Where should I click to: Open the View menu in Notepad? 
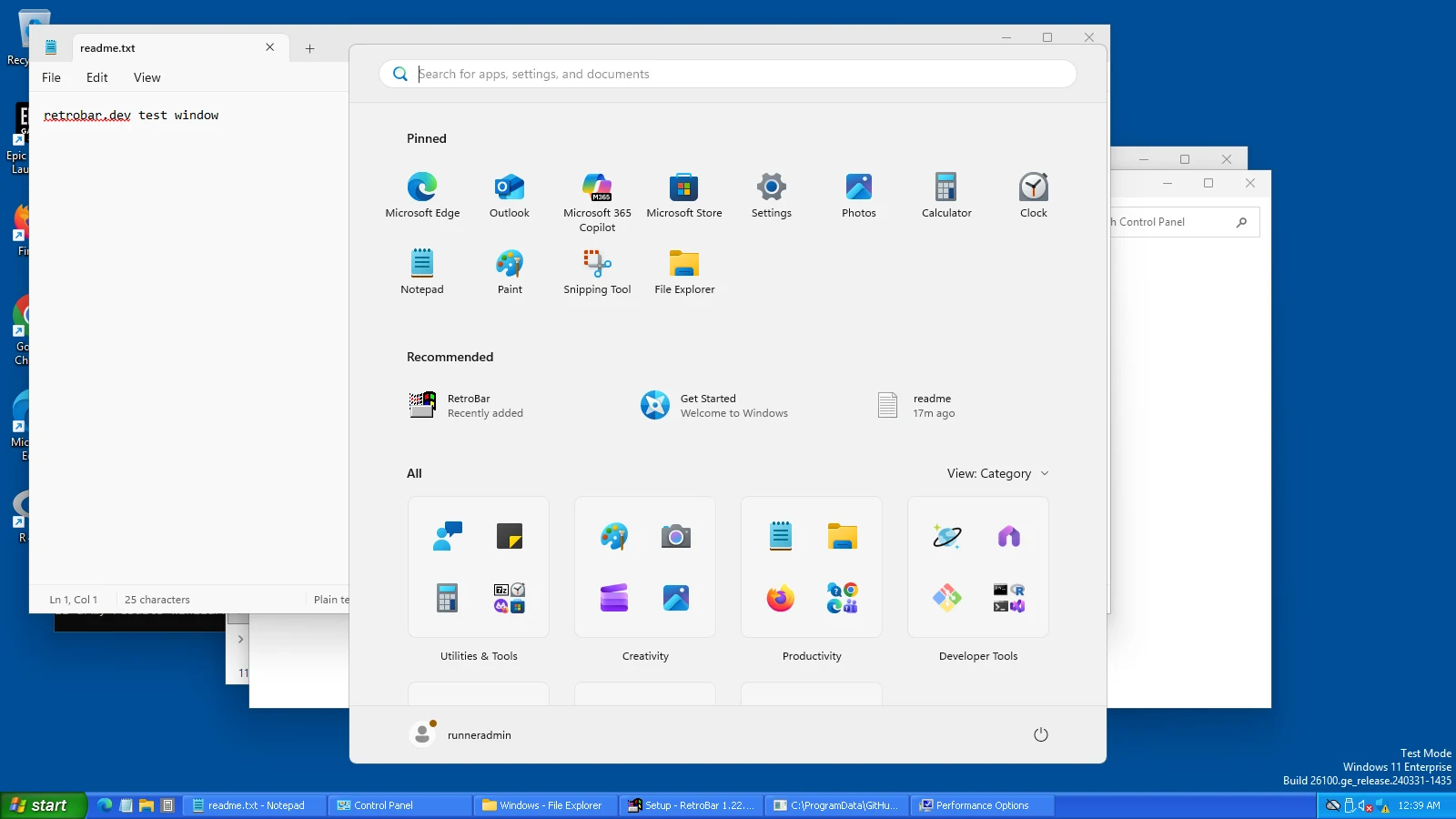pos(147,77)
